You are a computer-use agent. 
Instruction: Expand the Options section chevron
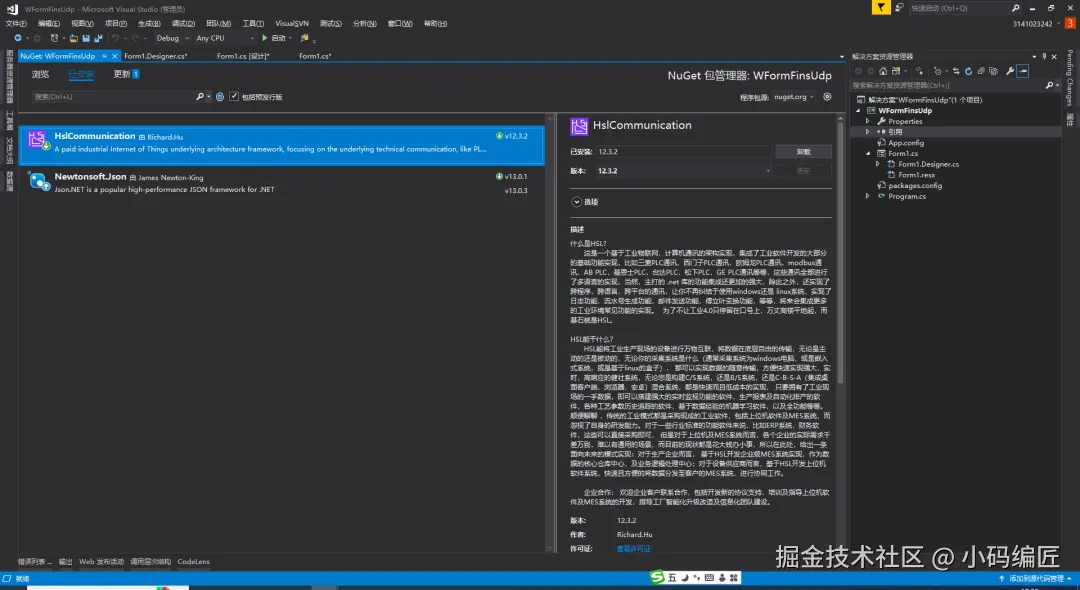click(x=577, y=202)
